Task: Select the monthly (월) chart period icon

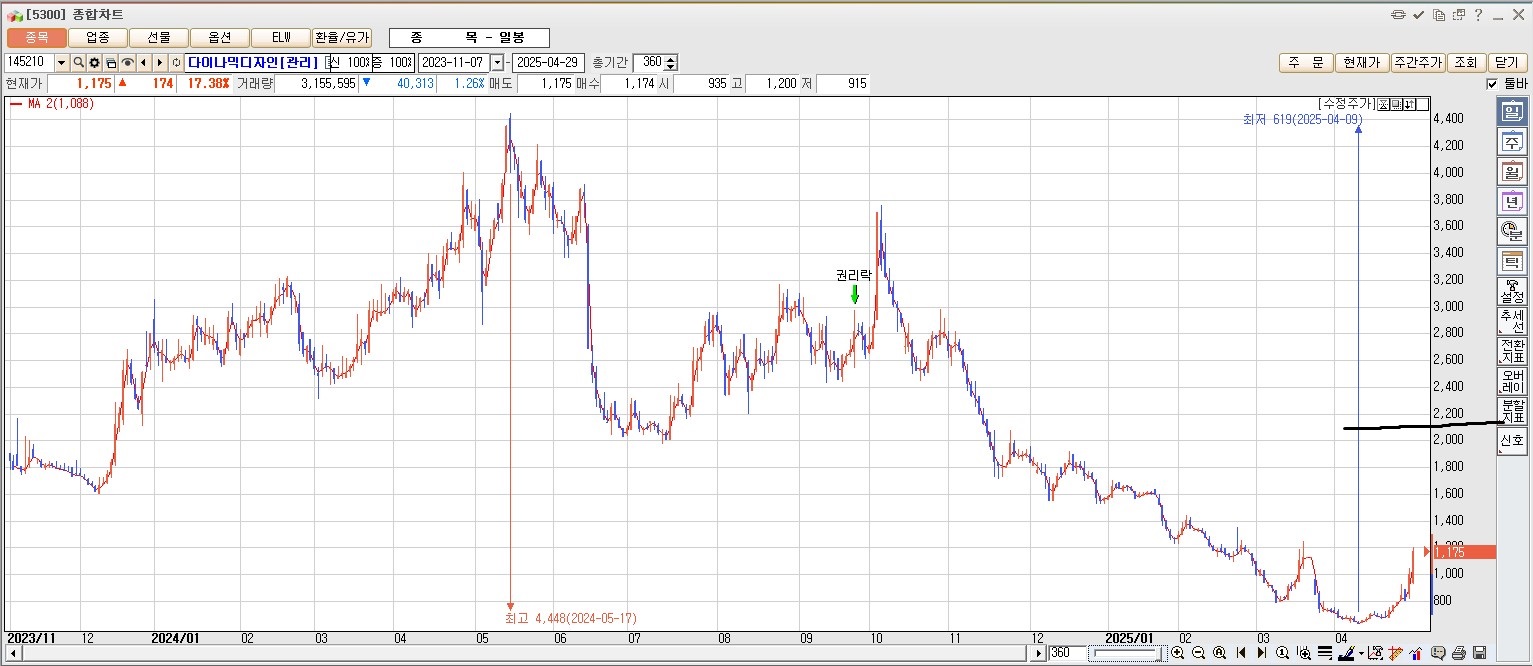Action: 1511,172
